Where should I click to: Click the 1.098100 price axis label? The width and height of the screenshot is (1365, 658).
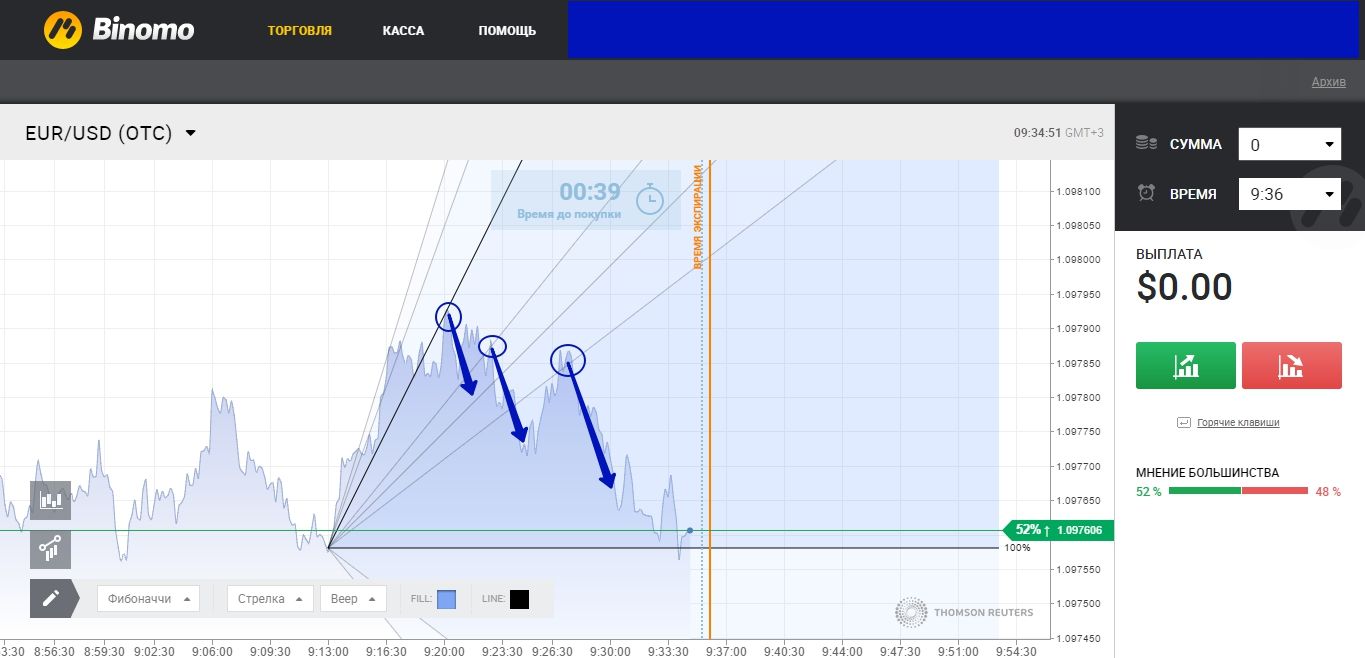click(1078, 191)
